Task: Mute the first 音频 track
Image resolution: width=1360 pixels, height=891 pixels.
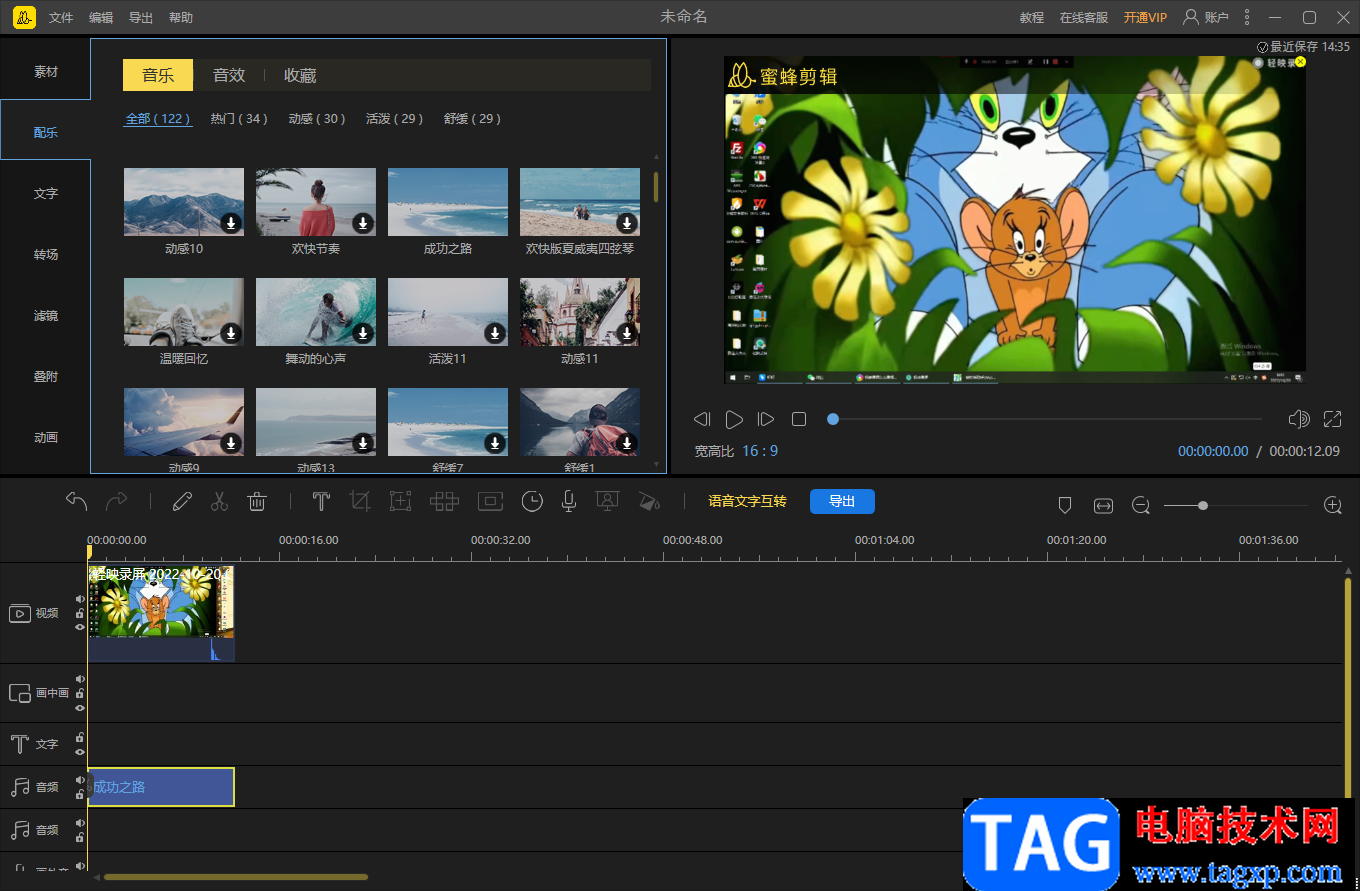Action: [80, 780]
